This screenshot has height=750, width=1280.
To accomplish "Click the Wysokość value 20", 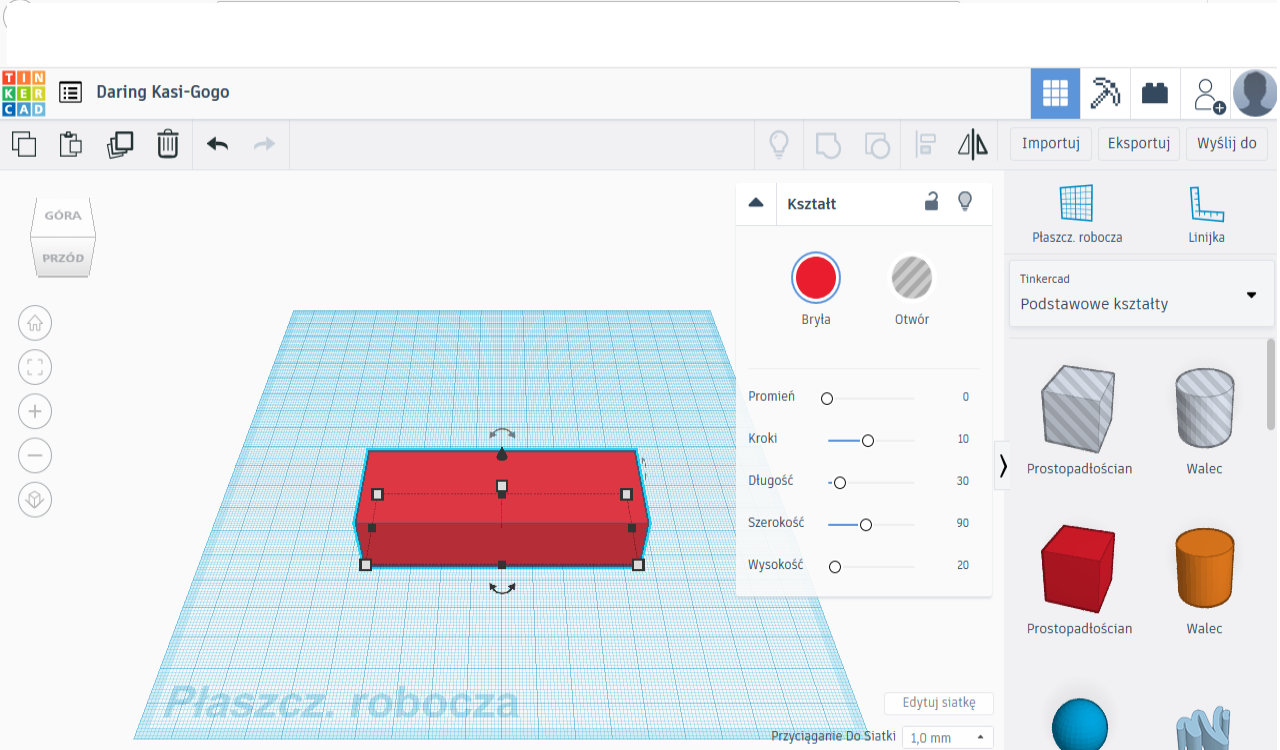I will 963,565.
